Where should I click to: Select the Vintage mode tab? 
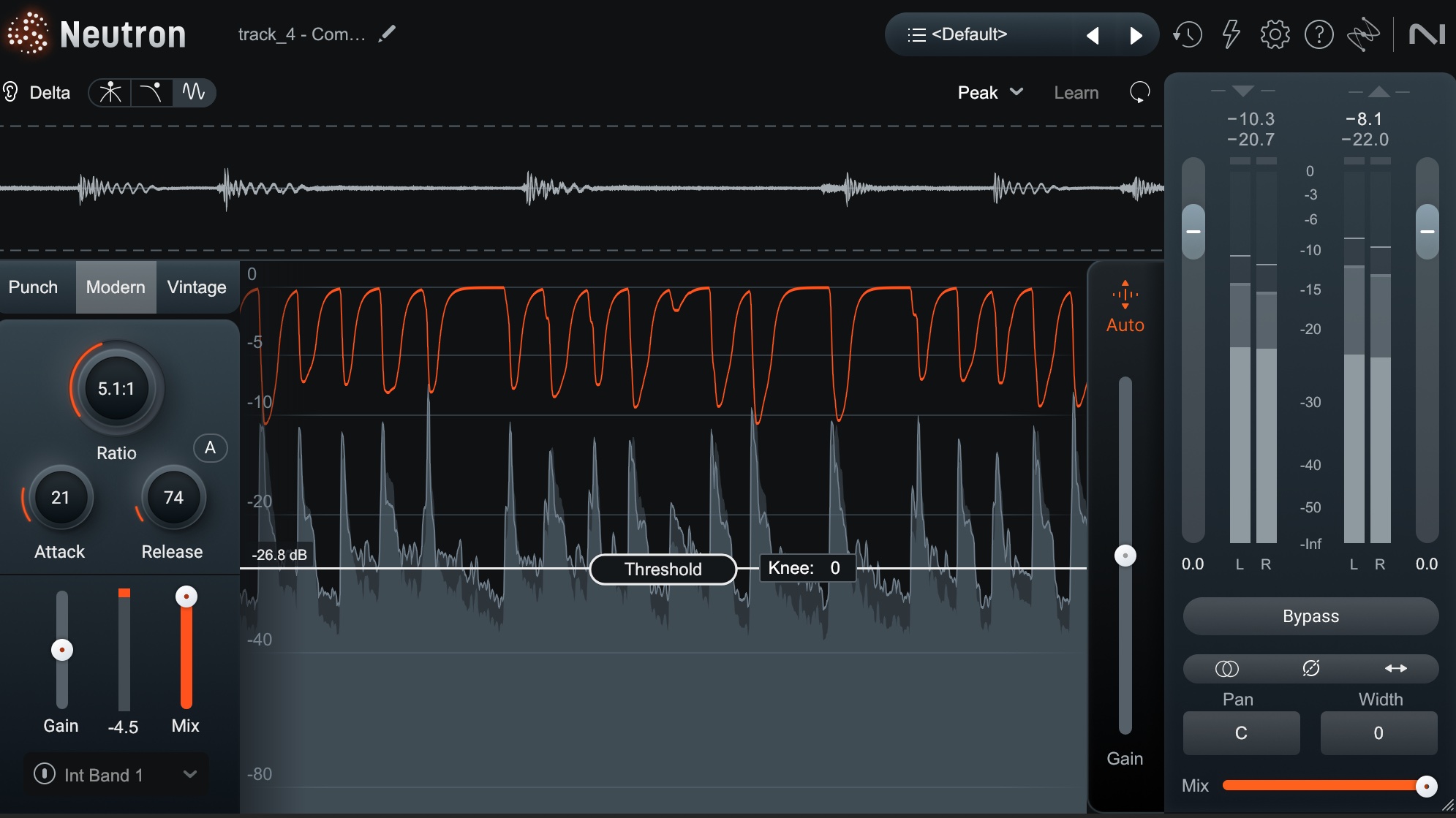[x=197, y=287]
